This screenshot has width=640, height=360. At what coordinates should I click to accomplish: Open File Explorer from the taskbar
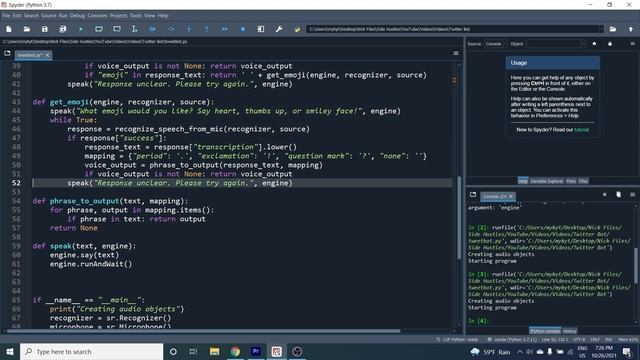pyautogui.click(x=214, y=351)
